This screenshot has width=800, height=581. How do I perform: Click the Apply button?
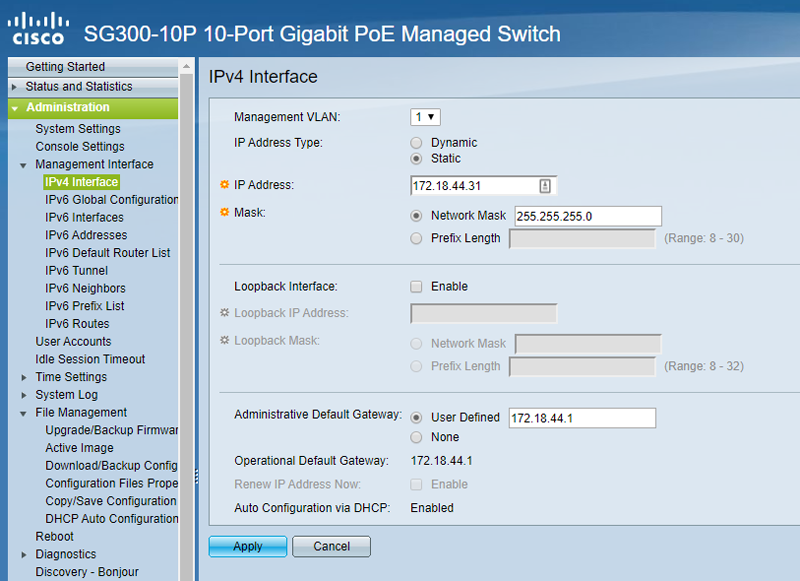pos(247,547)
